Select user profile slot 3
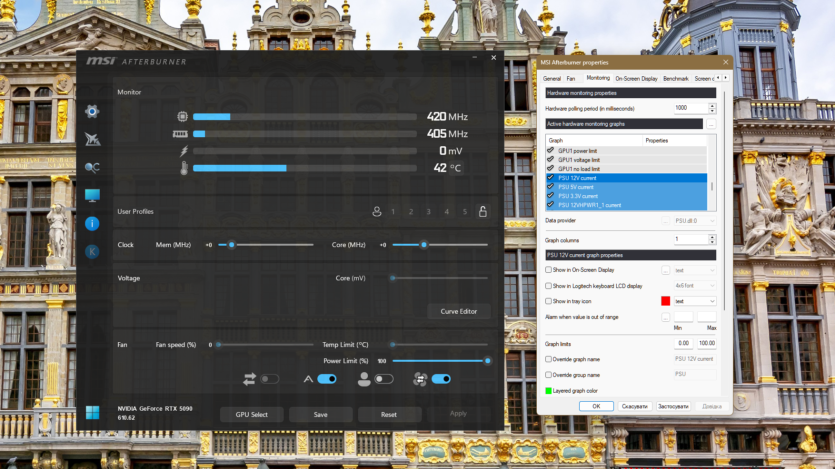Viewport: 835px width, 469px height. tap(428, 212)
